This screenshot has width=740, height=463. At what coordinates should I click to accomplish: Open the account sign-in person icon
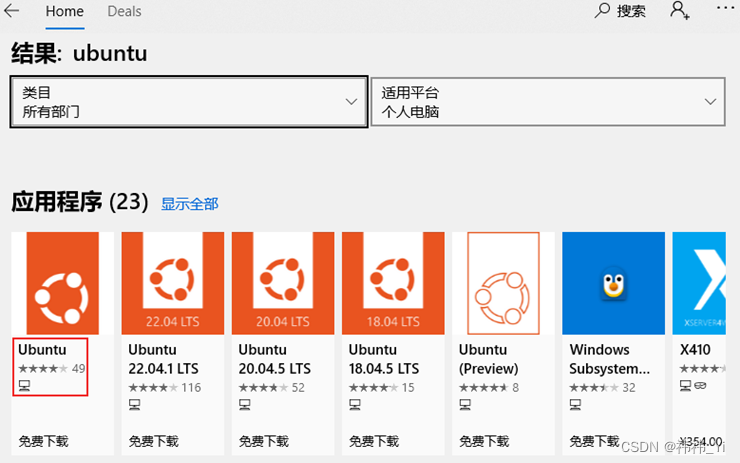pos(680,10)
